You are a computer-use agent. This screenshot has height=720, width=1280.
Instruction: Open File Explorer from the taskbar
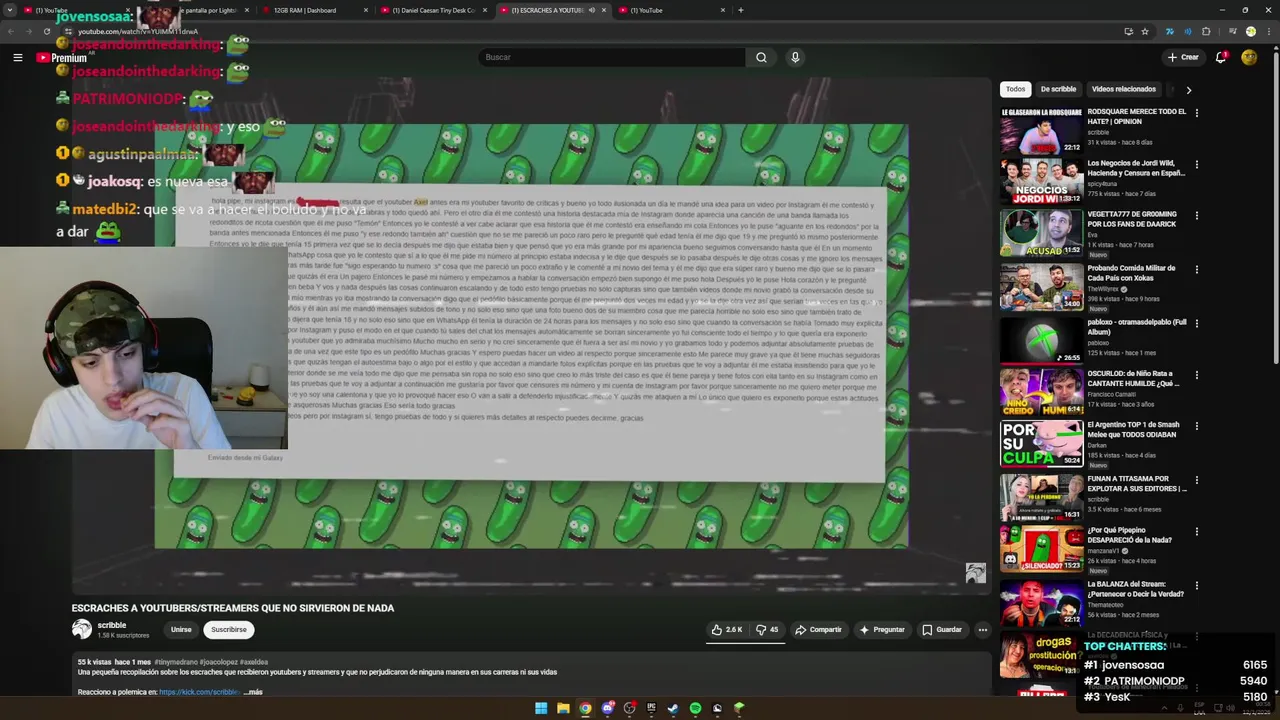pos(563,708)
